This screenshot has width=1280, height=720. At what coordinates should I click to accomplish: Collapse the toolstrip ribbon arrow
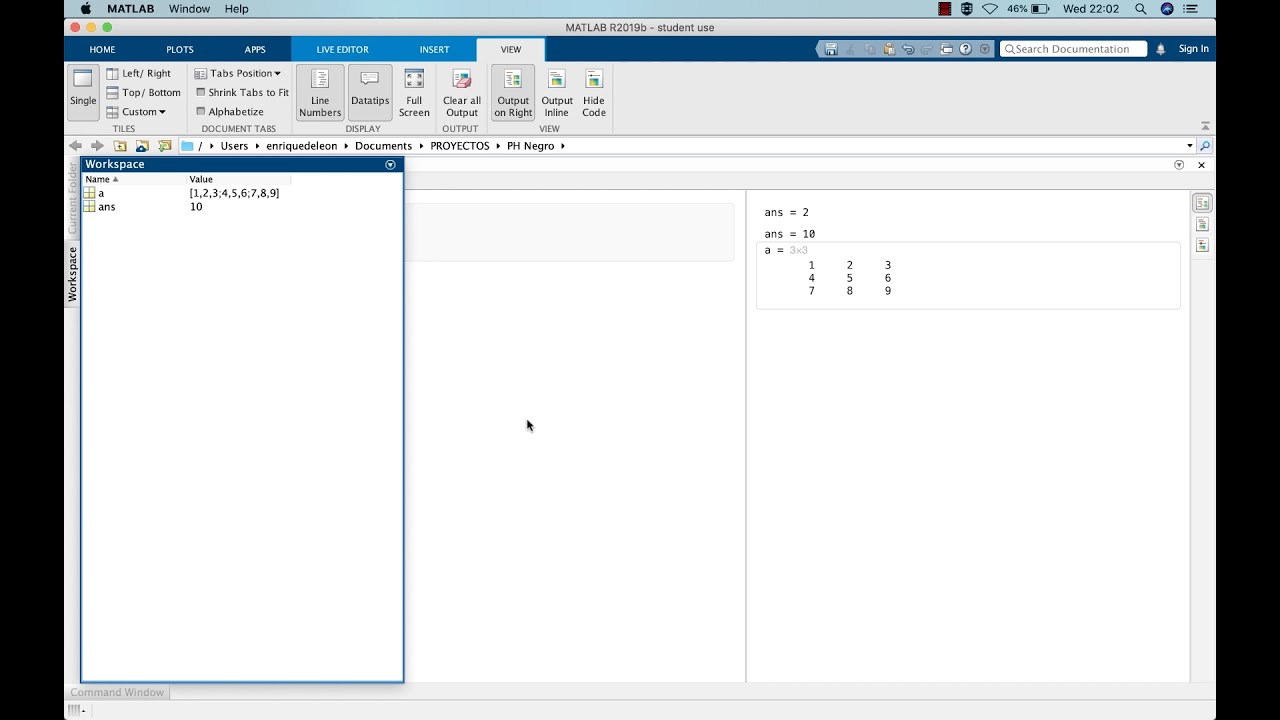[1205, 126]
